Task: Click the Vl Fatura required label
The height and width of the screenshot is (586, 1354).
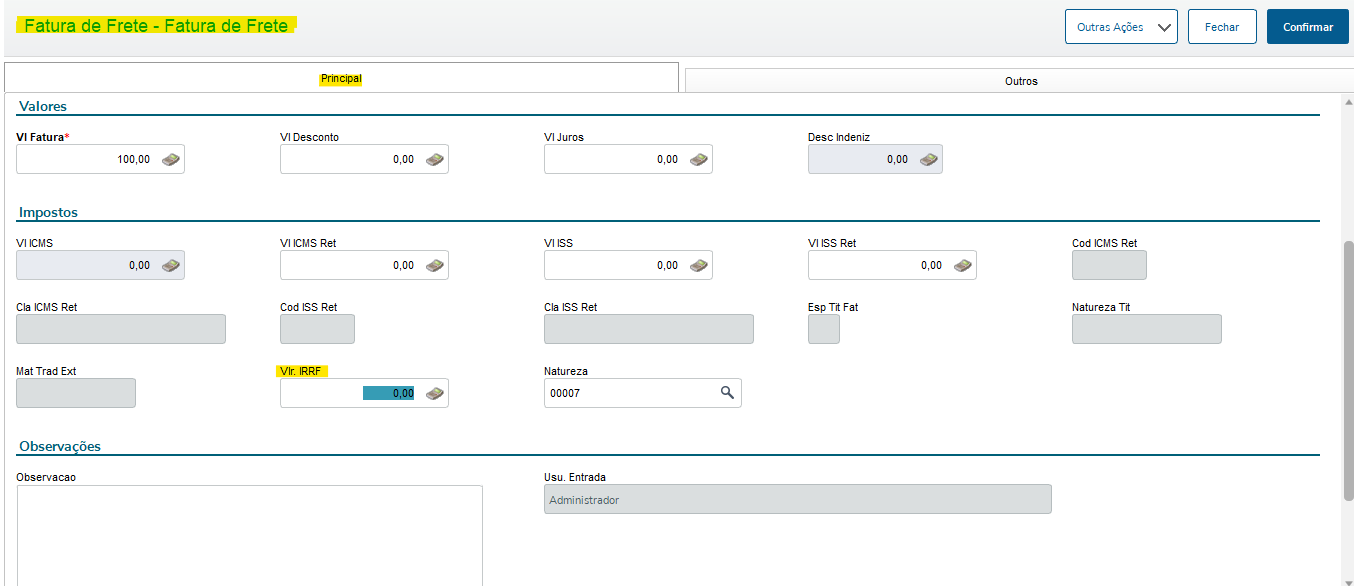Action: [x=43, y=137]
